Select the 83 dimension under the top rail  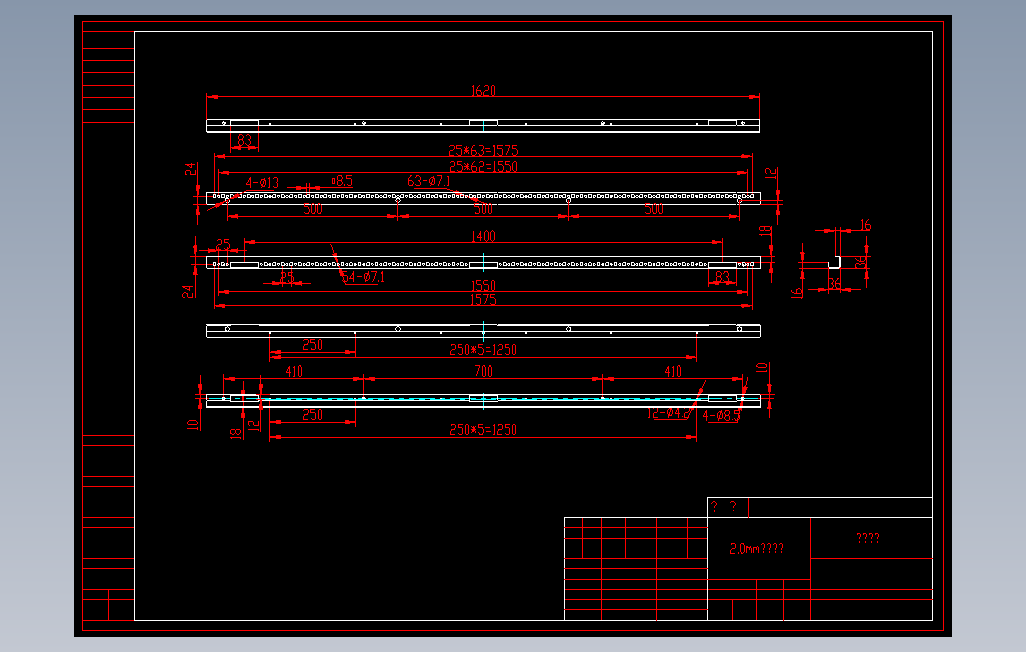coord(245,140)
